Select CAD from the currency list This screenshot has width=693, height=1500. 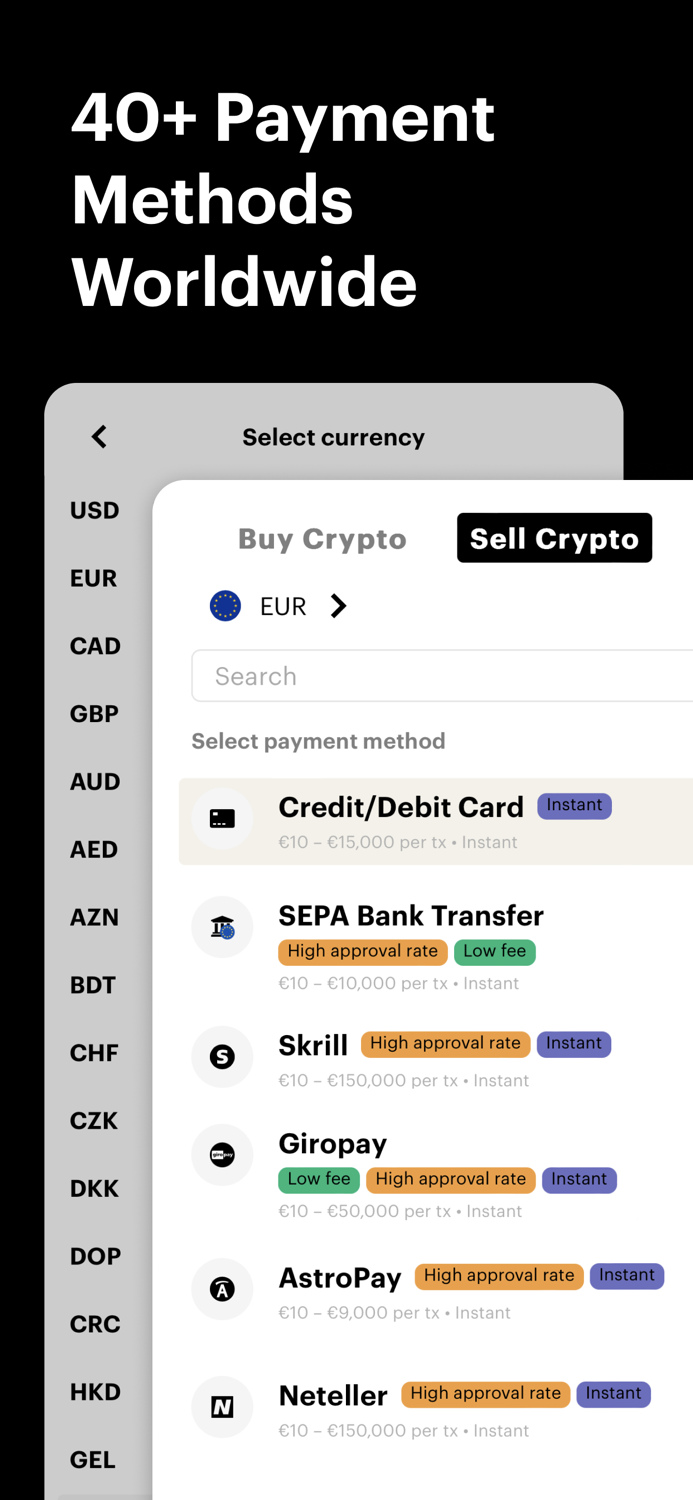pos(95,645)
